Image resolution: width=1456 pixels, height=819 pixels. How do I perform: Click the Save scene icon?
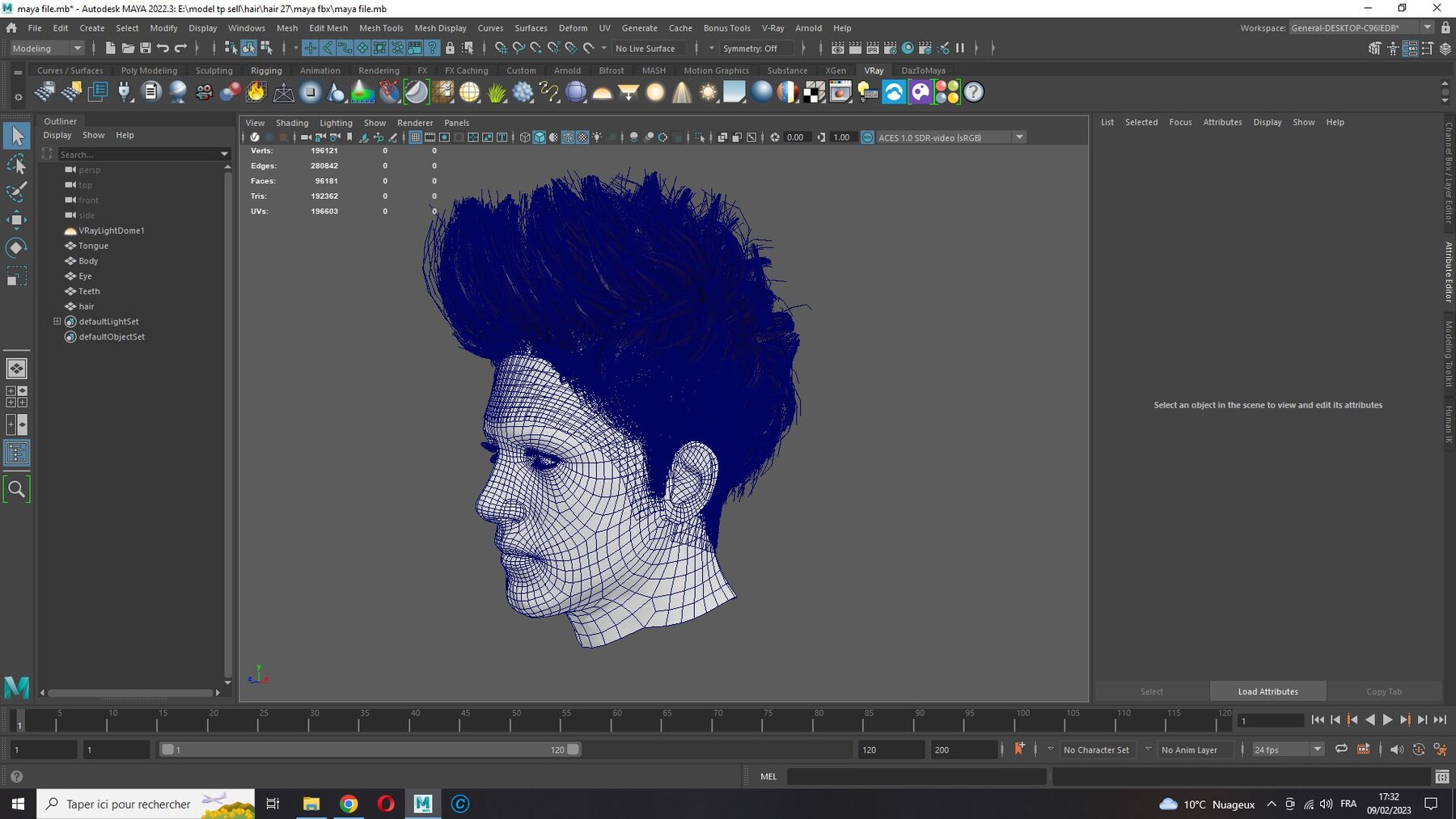[146, 49]
